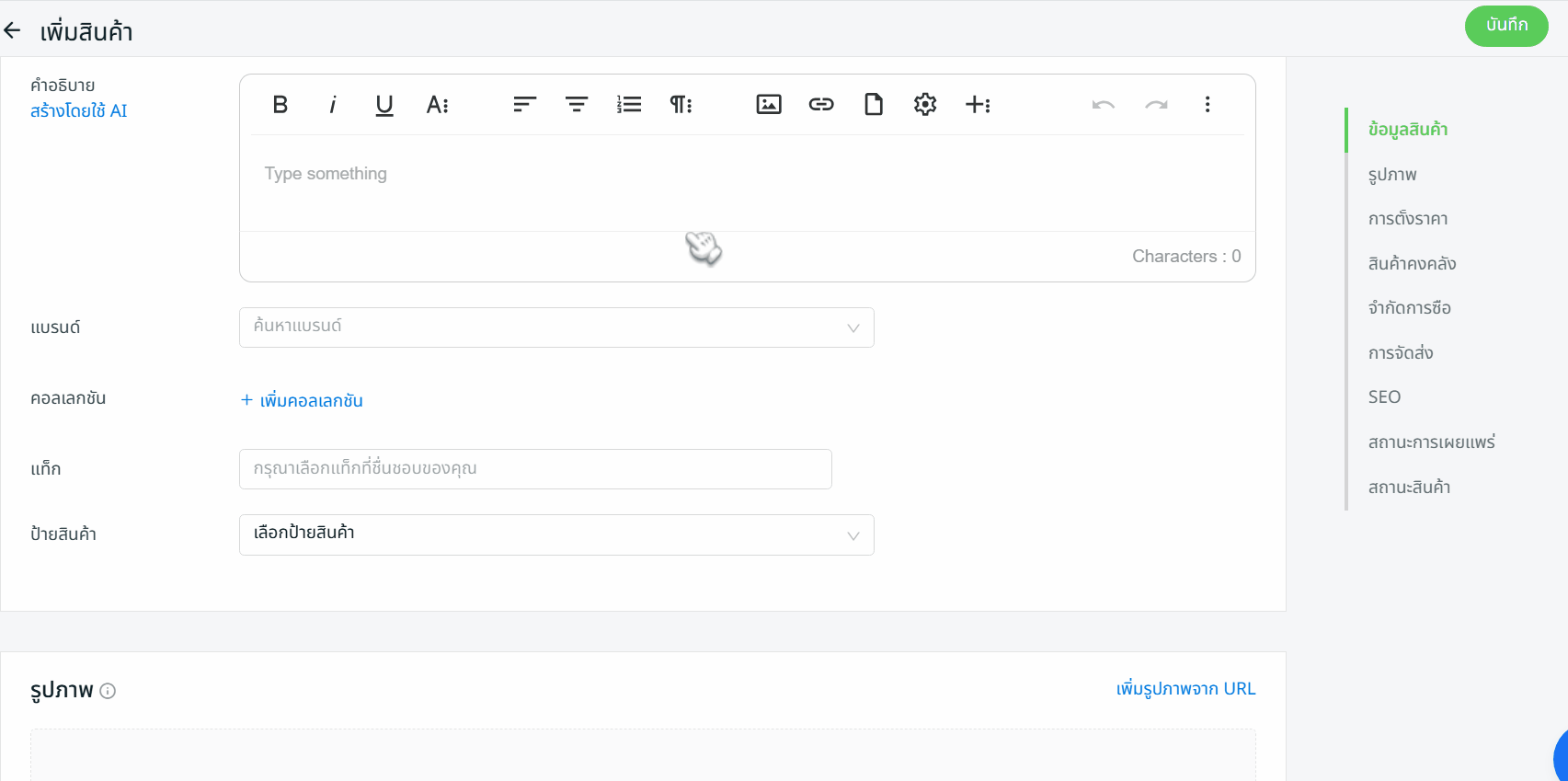Open the font size A options
This screenshot has height=781, width=1568.
[437, 105]
